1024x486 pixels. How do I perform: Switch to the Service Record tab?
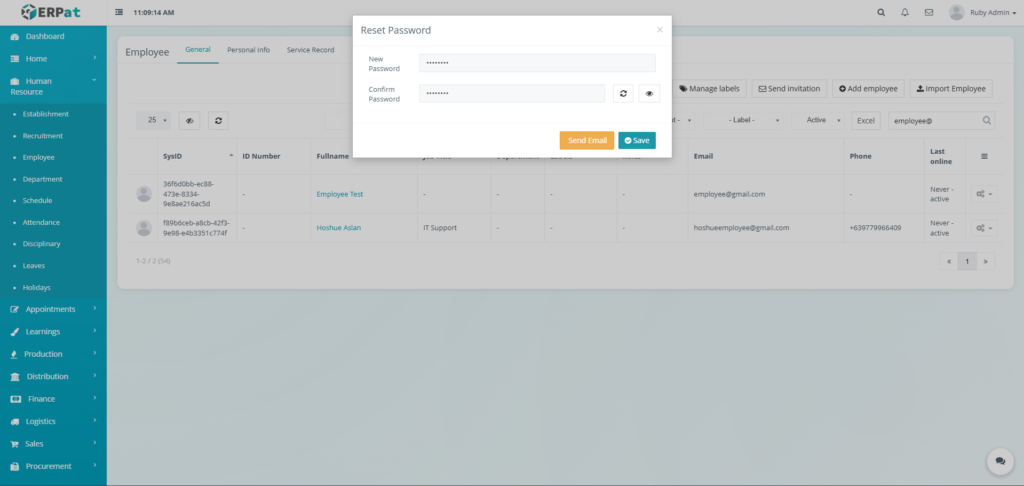click(x=310, y=50)
